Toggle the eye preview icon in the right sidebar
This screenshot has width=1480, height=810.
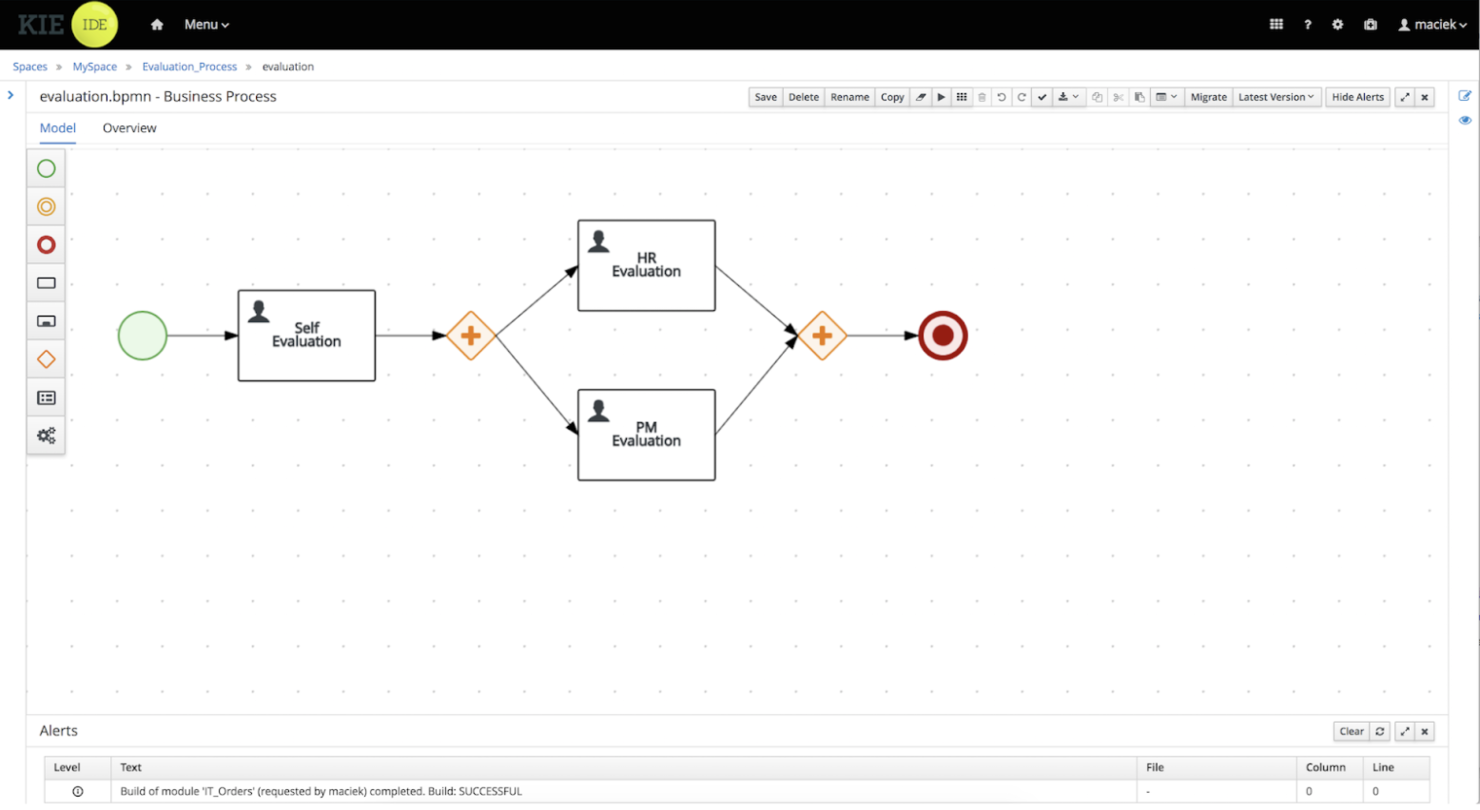coord(1465,120)
